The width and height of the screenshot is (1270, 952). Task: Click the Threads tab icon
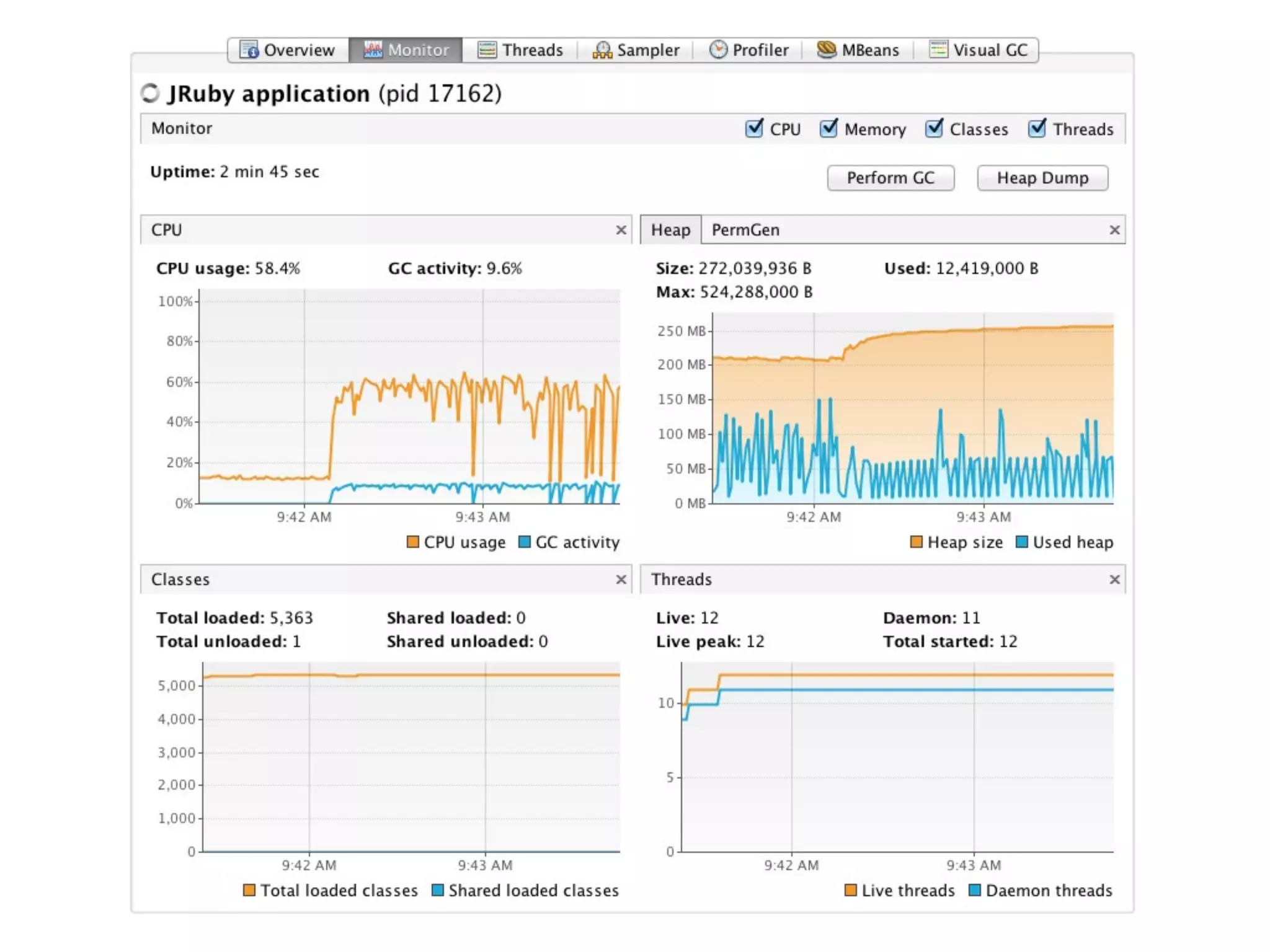tap(487, 50)
